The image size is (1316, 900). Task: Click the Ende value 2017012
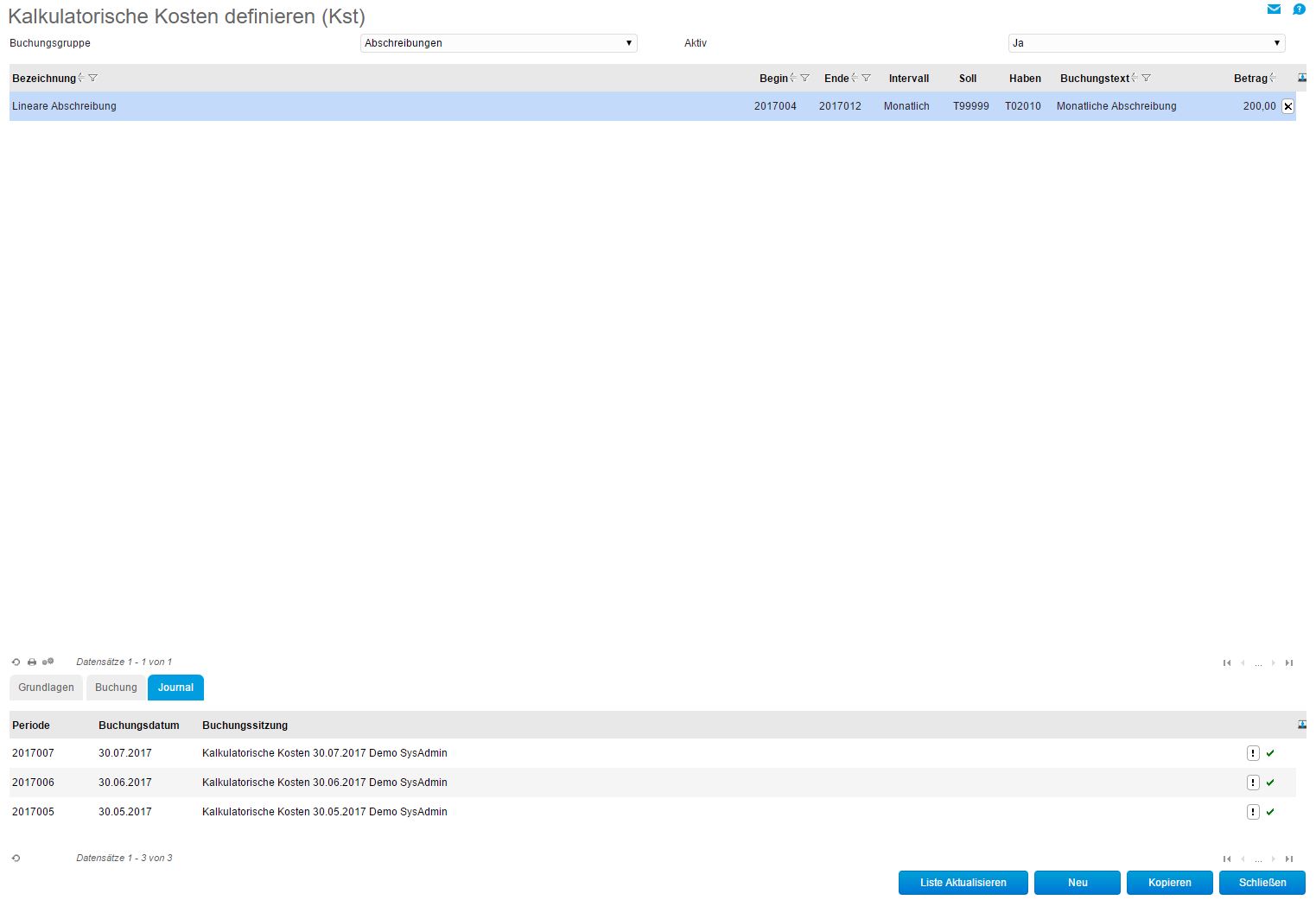click(840, 106)
